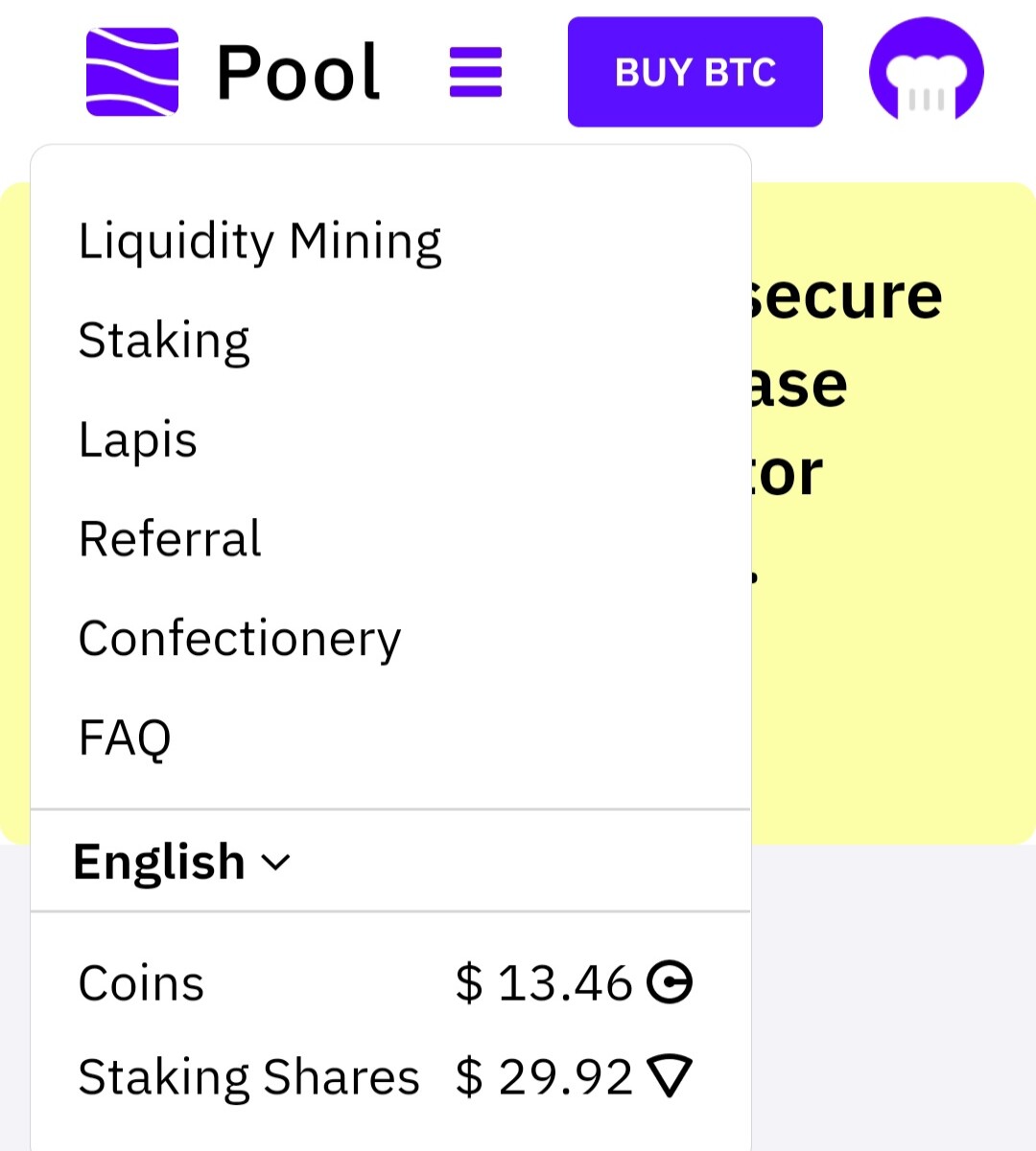Click the triangle symbol next to $29.92
Viewport: 1036px width, 1151px height.
point(670,1076)
